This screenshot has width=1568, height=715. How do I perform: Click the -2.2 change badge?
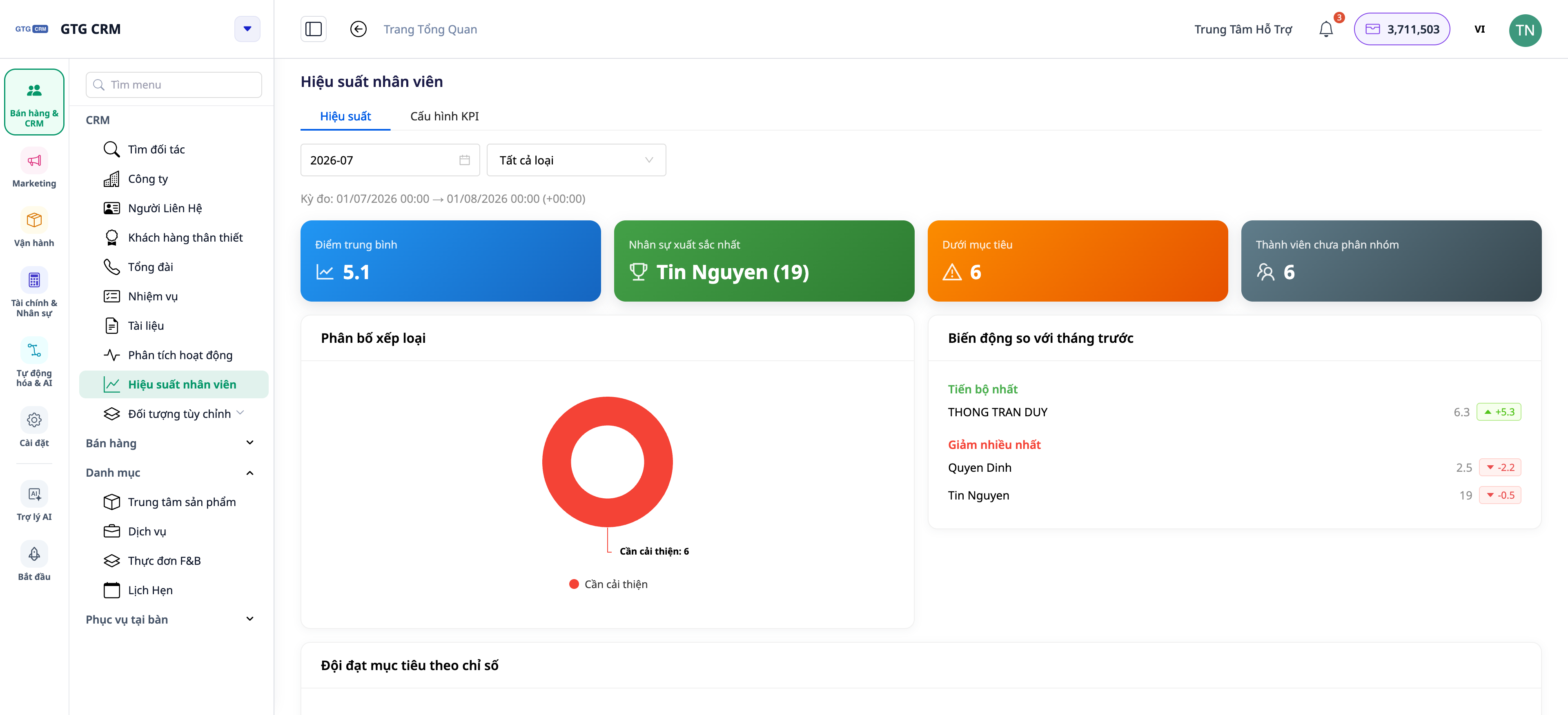[1499, 467]
